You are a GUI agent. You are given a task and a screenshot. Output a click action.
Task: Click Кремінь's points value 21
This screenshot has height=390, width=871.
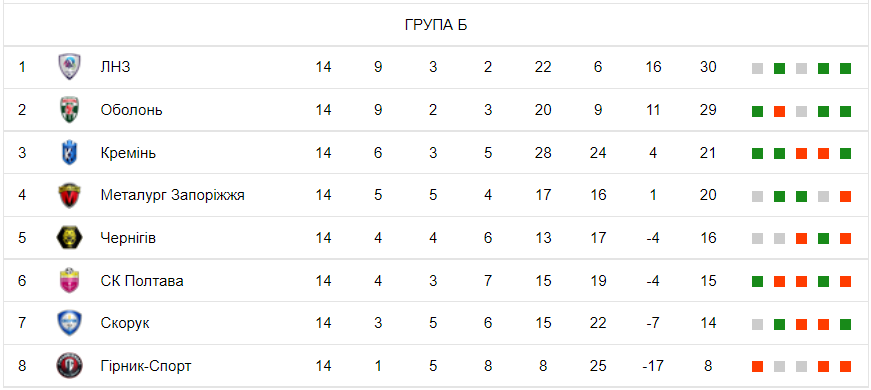click(708, 153)
